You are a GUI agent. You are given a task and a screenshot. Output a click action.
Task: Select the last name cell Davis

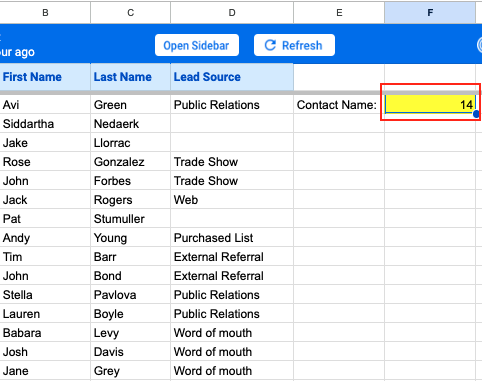[130, 352]
